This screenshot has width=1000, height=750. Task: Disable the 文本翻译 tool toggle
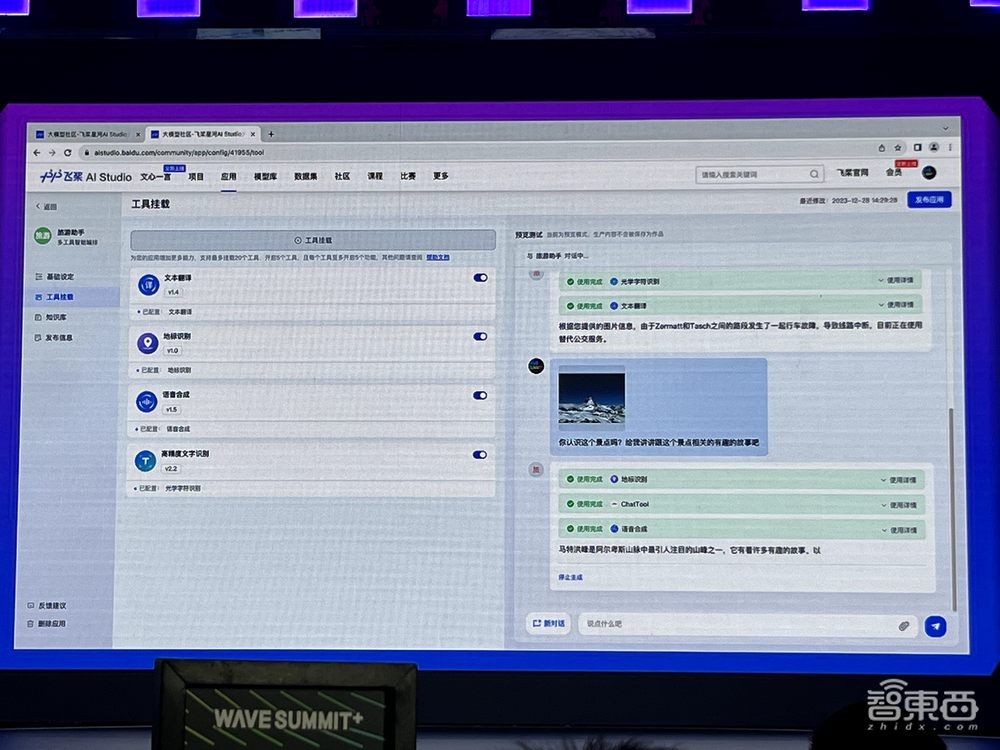[480, 278]
